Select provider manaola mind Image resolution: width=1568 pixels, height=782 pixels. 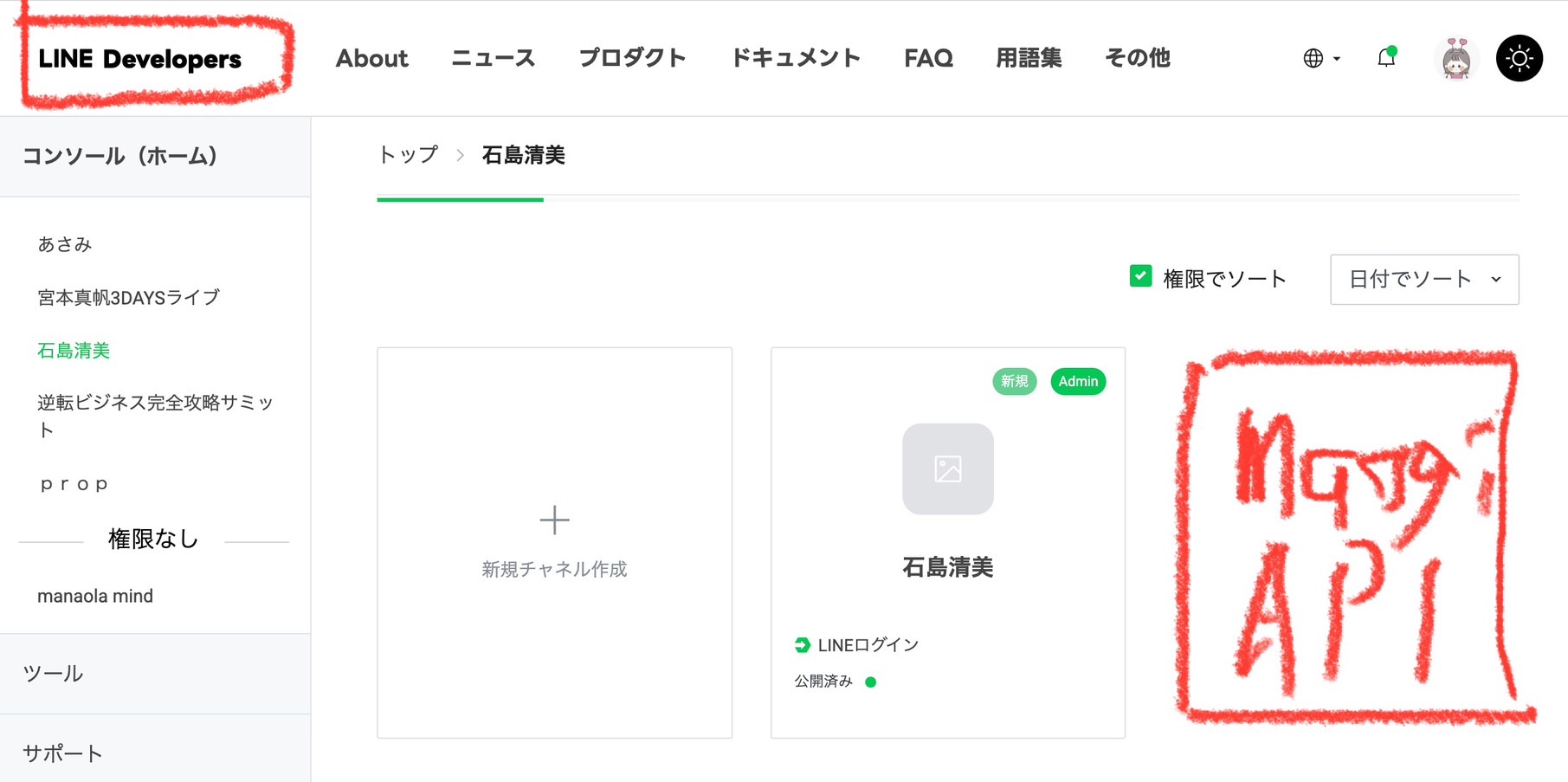95,596
